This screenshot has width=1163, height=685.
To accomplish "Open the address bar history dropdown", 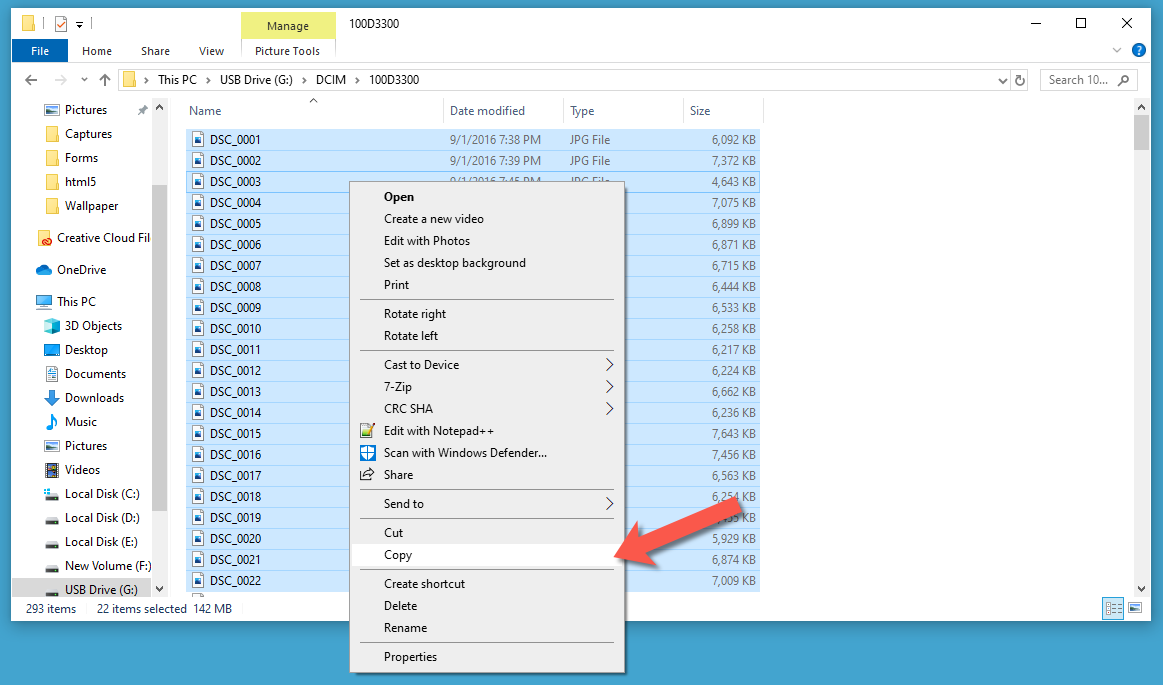I will click(x=1003, y=80).
